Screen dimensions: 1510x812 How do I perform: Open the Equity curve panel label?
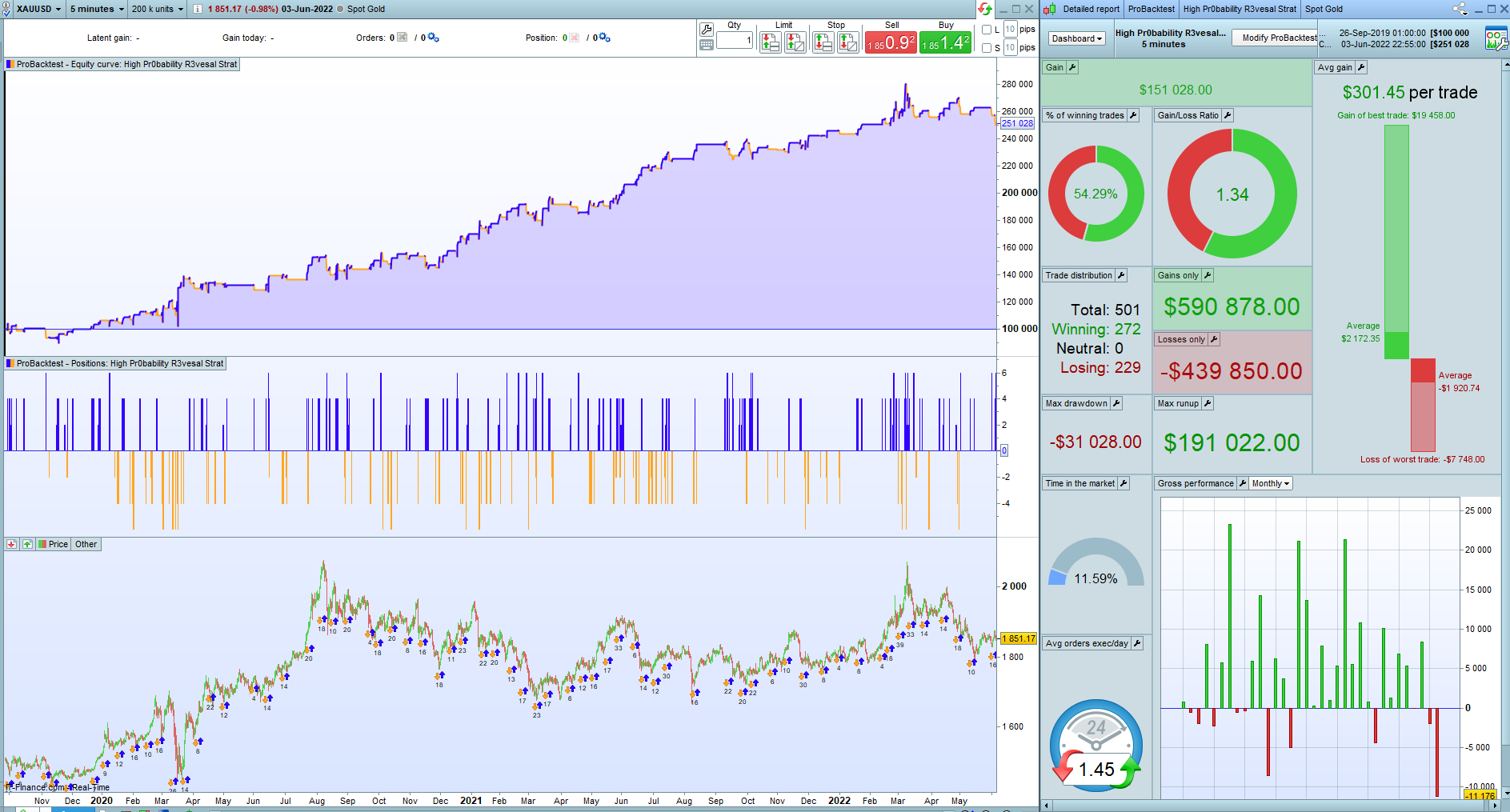[122, 64]
